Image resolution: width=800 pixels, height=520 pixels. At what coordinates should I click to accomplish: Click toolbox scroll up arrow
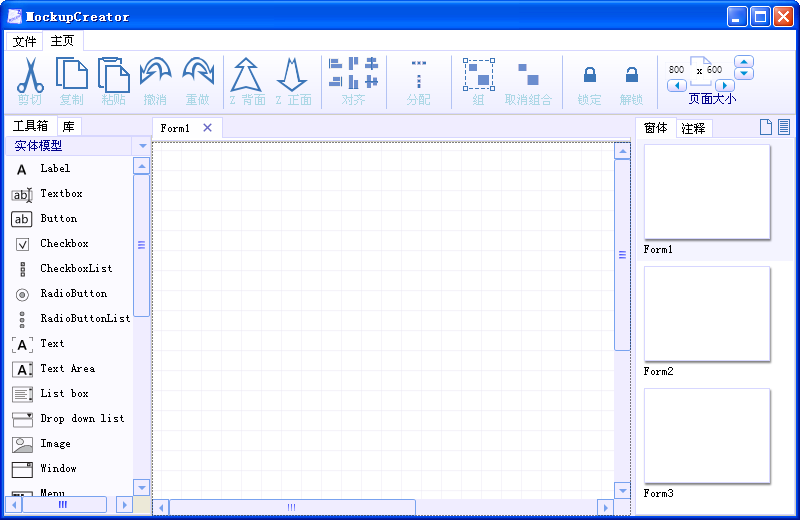[x=141, y=166]
